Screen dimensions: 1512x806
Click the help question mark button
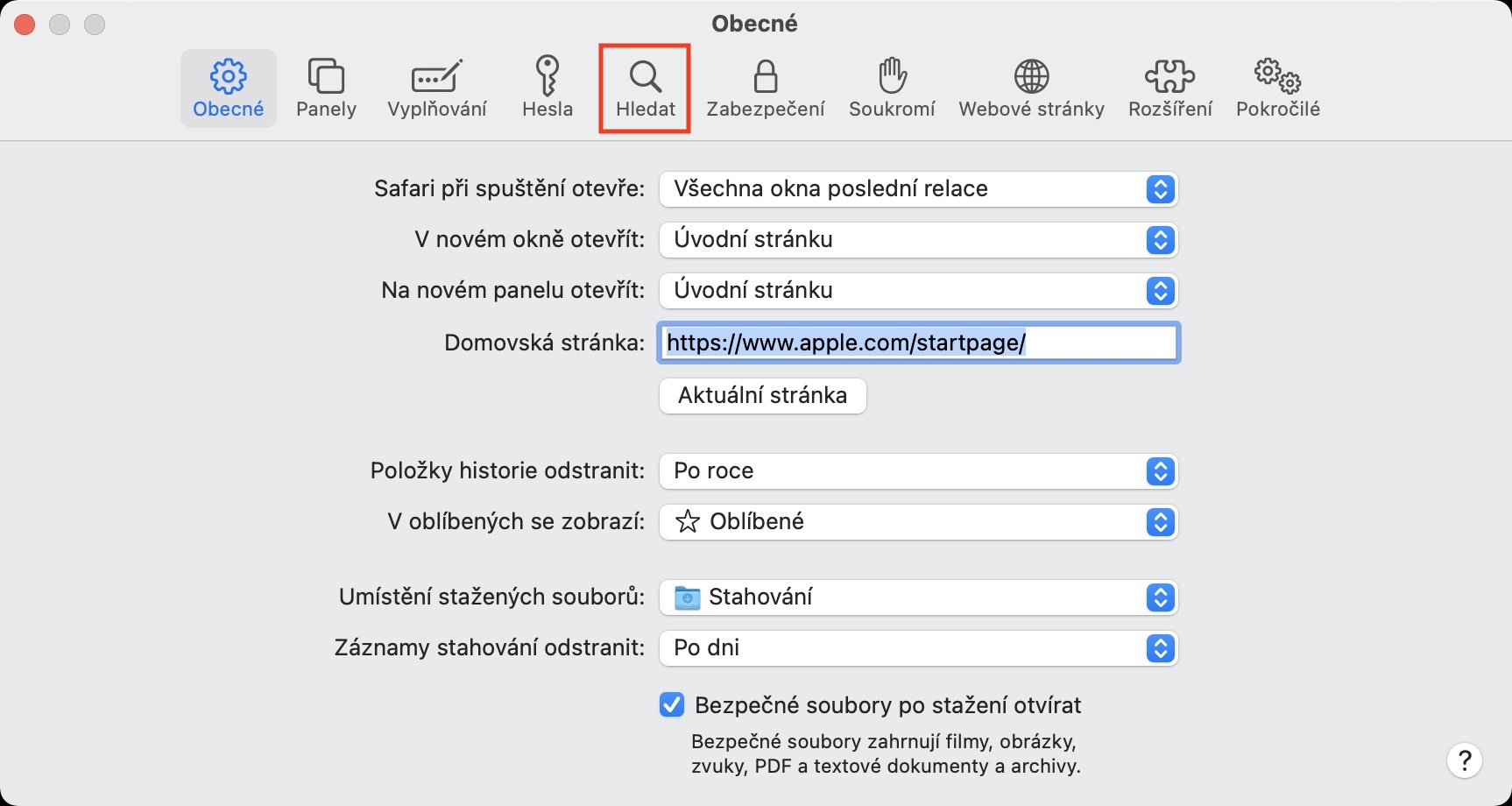coord(1464,760)
